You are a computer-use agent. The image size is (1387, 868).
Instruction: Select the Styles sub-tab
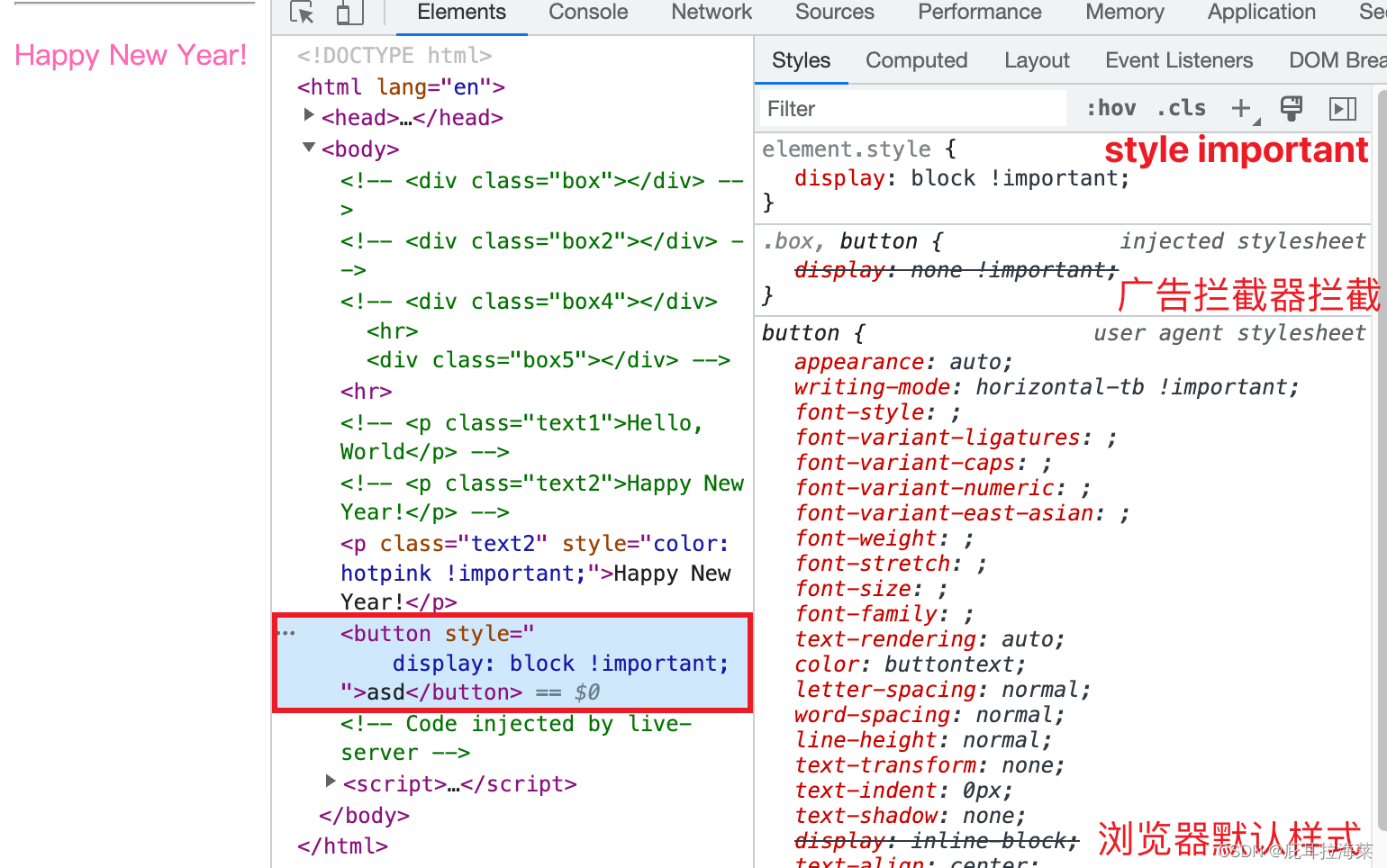point(801,60)
